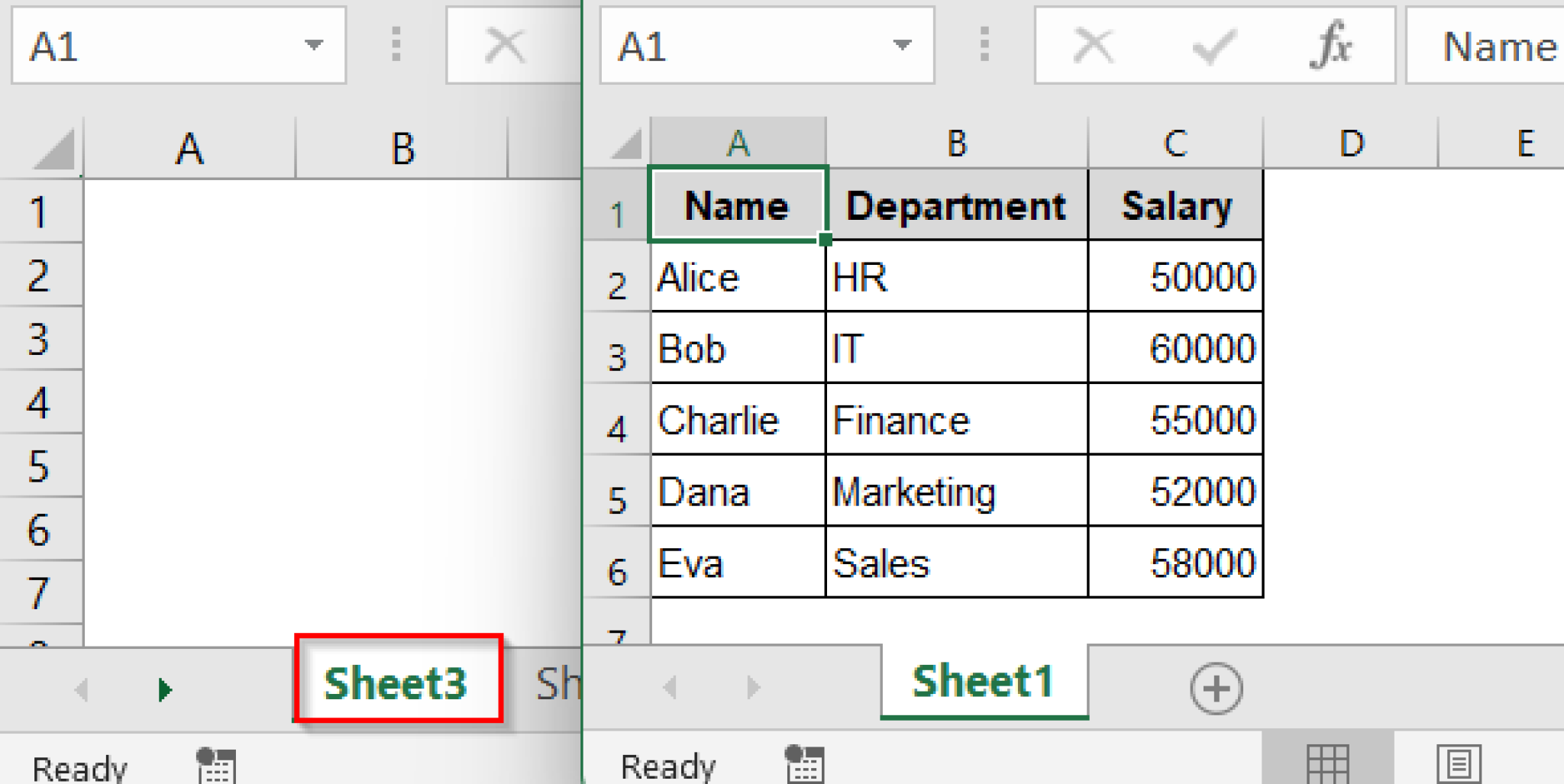Image resolution: width=1564 pixels, height=784 pixels.
Task: Open the Name Box dropdown in left window
Action: 313,45
